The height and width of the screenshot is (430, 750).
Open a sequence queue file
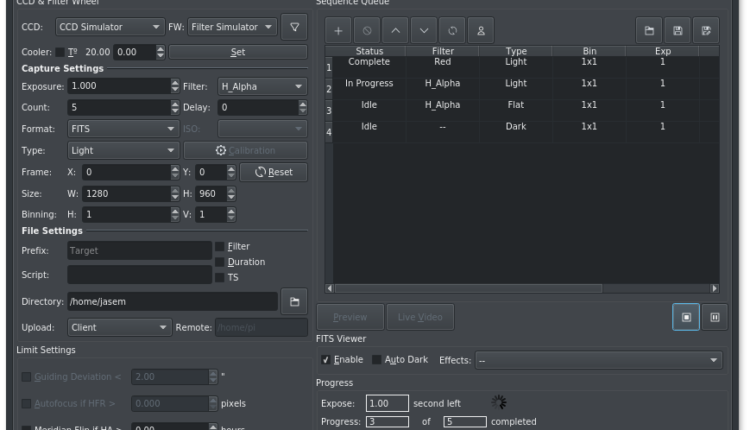pyautogui.click(x=649, y=31)
